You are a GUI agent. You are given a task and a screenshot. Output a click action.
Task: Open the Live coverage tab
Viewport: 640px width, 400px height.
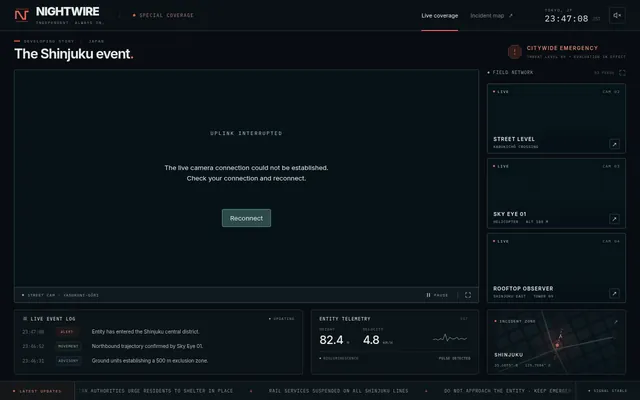coord(440,16)
